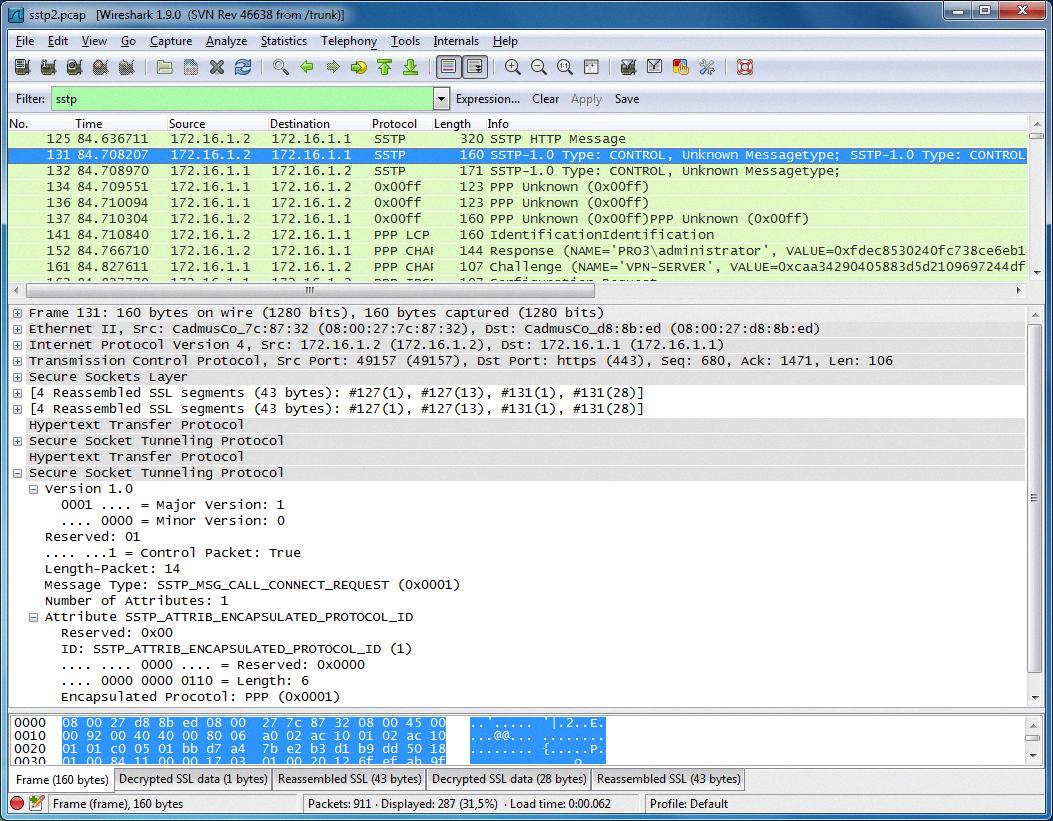Edit capture filters icon
The image size is (1053, 821).
coord(629,67)
